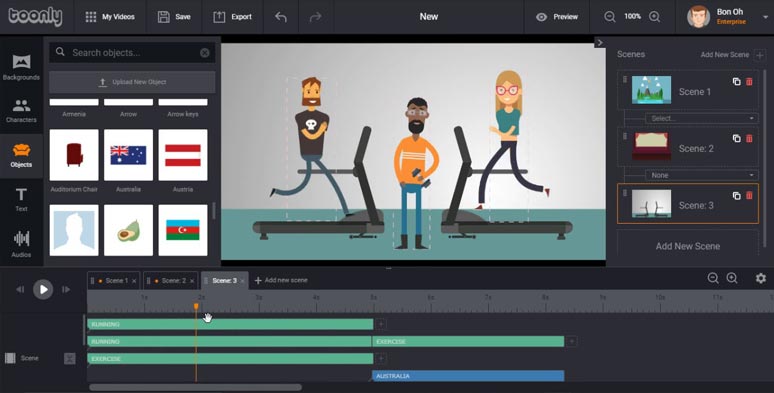Open the Select transition dropdown under Scene 1
Screen dimensions: 774x393
click(x=701, y=118)
